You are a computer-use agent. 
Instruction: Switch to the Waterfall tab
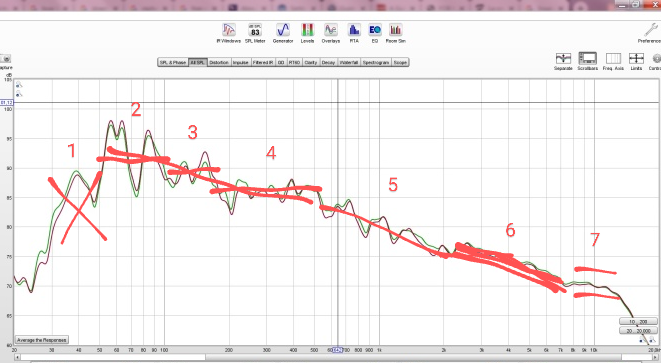[349, 62]
